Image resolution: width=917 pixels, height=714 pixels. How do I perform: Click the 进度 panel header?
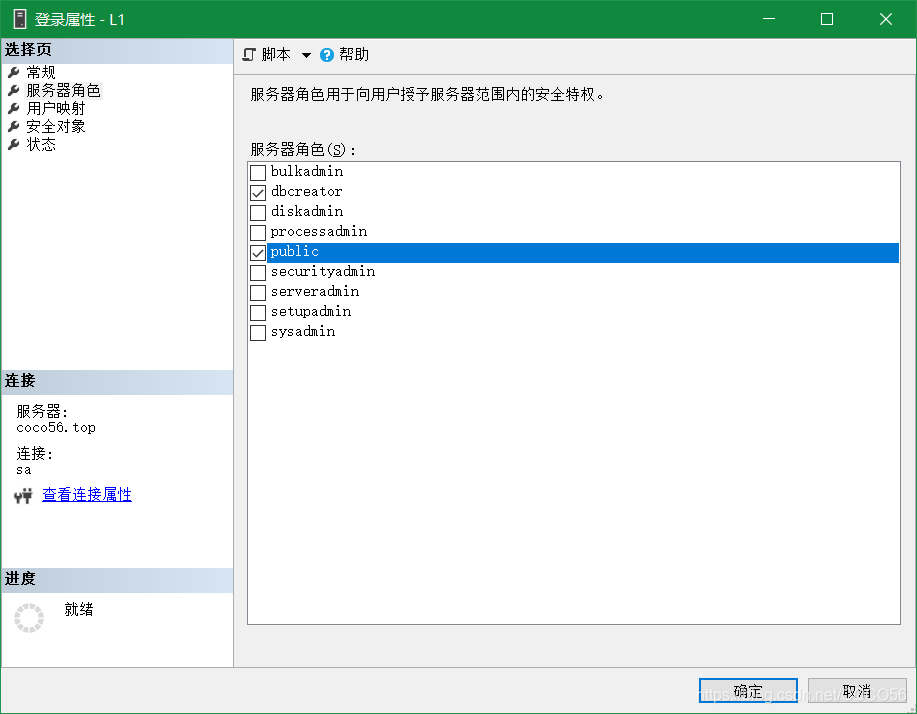pyautogui.click(x=117, y=580)
